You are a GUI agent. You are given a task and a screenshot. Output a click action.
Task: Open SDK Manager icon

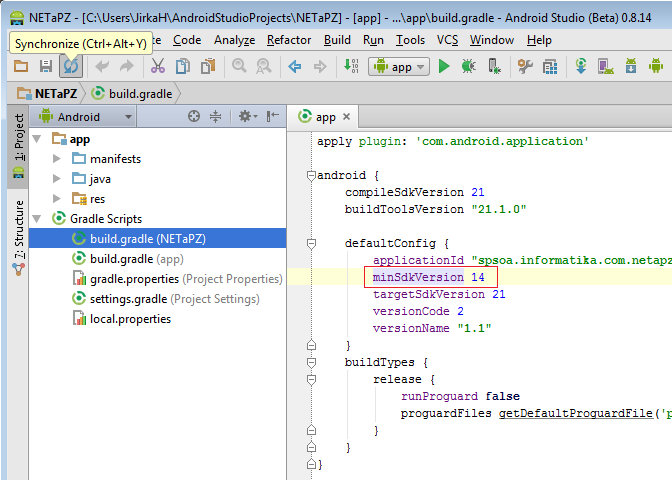(631, 66)
